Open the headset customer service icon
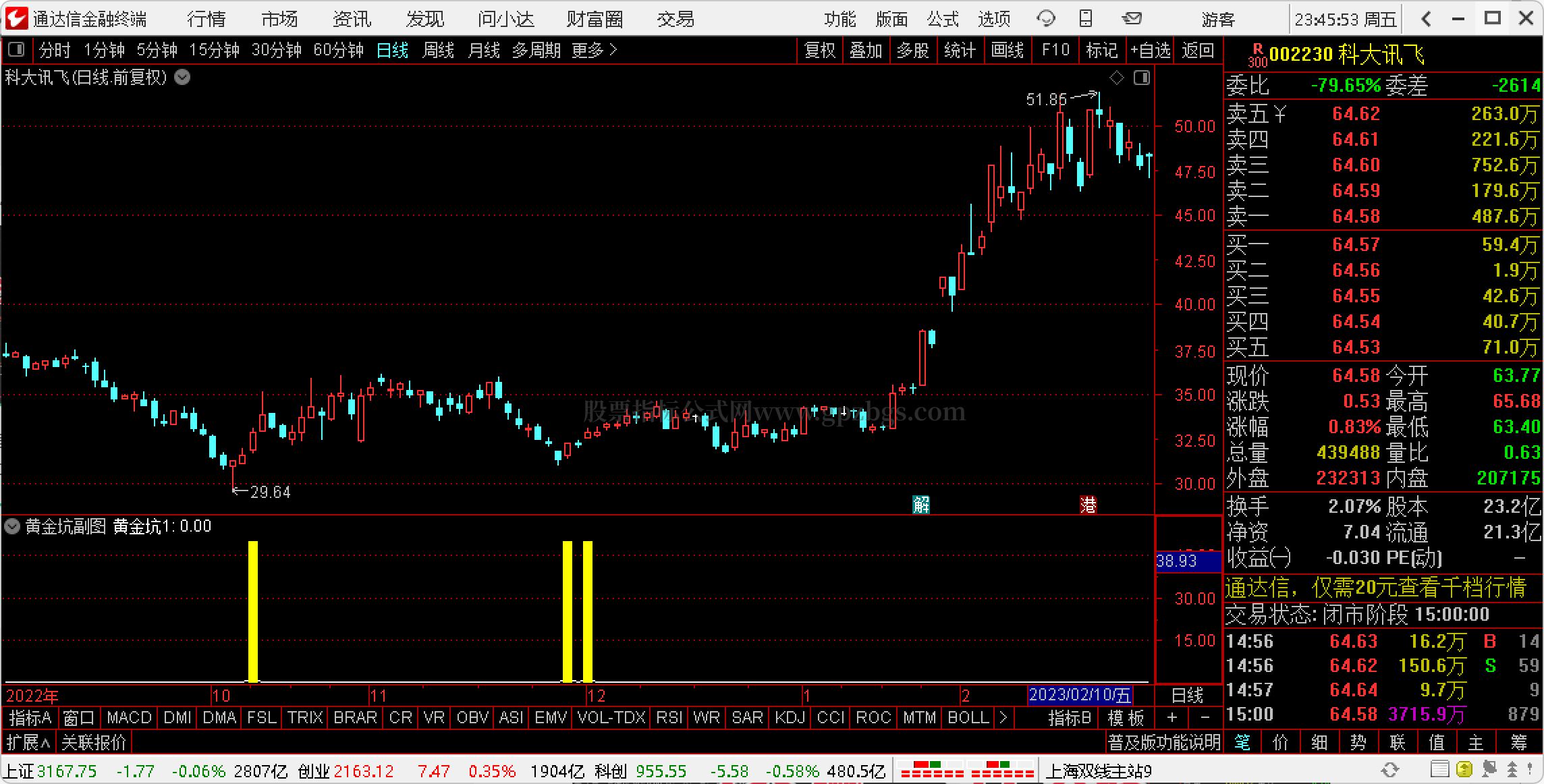This screenshot has width=1544, height=784. [1046, 19]
